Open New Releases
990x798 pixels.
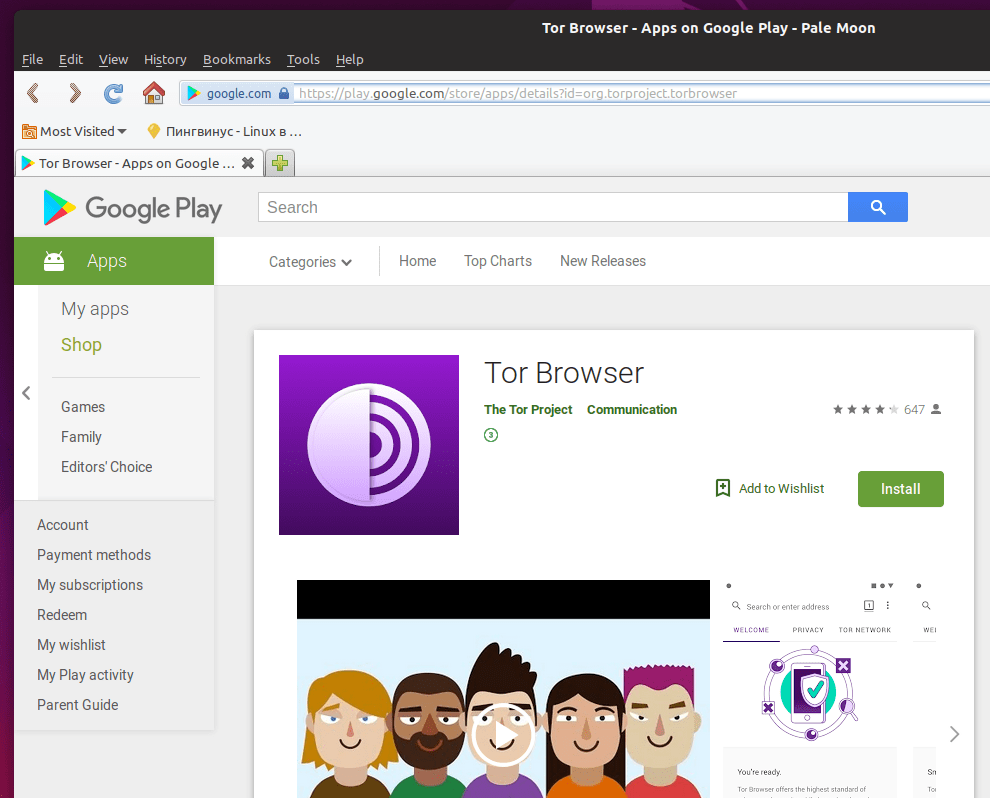602,261
